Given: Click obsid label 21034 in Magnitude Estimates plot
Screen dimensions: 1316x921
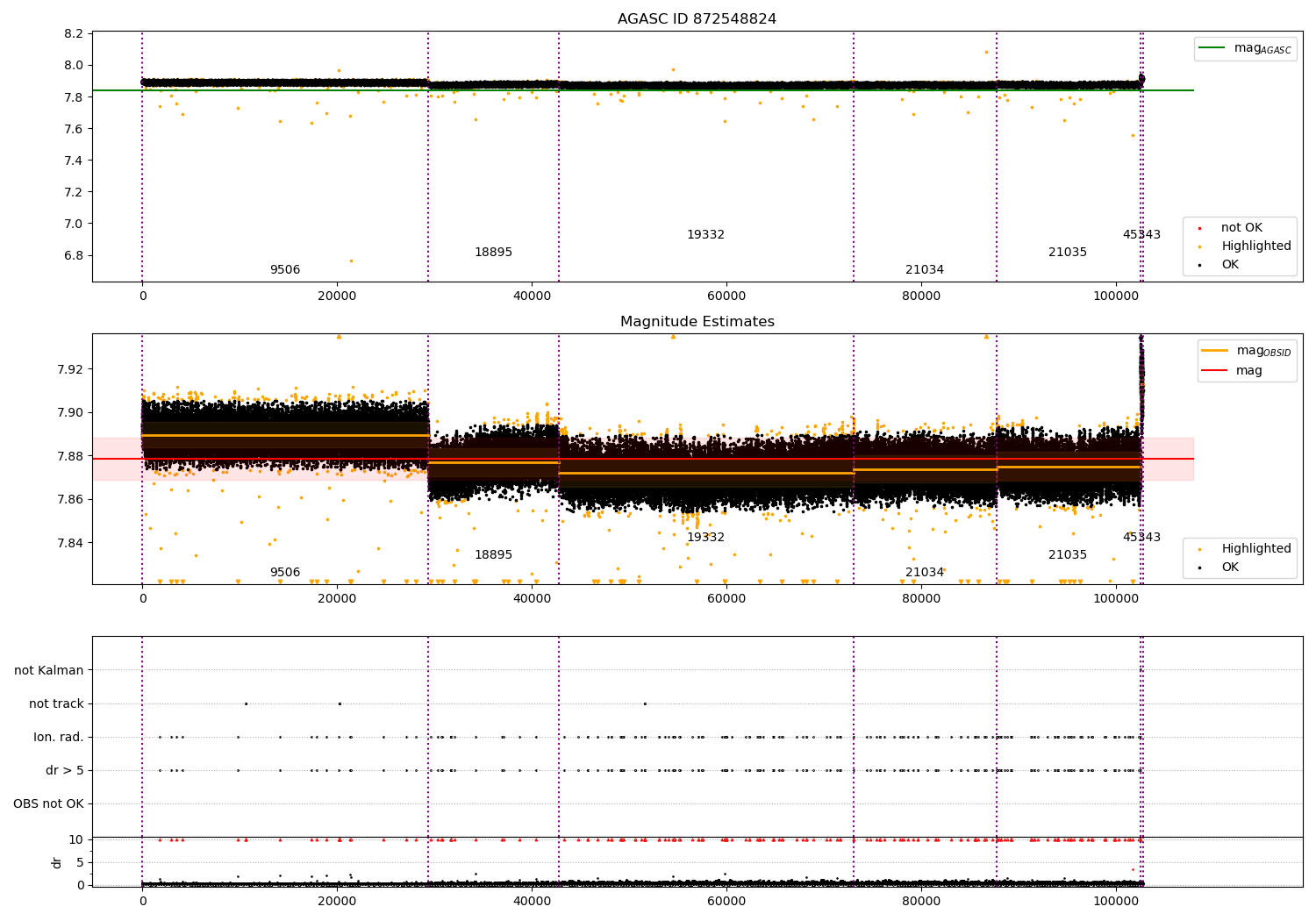Looking at the screenshot, I should click(925, 573).
